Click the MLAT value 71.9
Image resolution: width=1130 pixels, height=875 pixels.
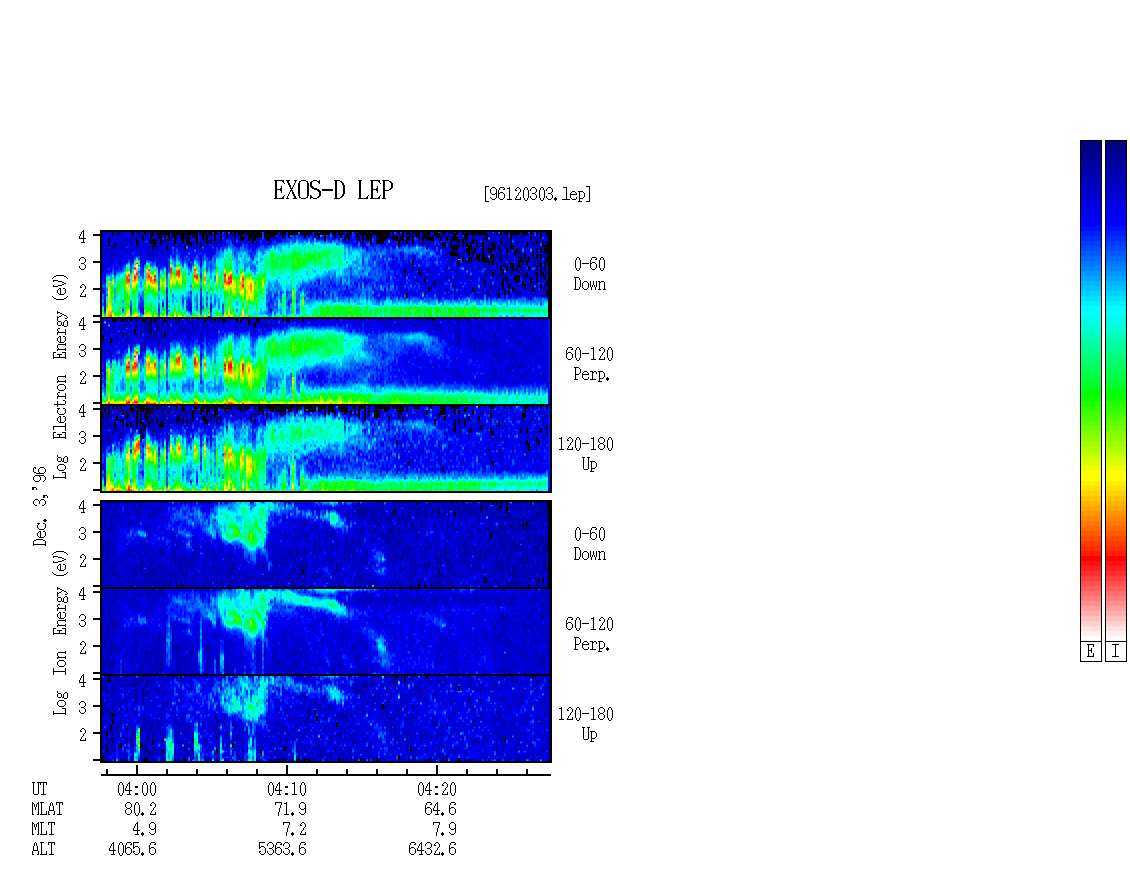(290, 809)
